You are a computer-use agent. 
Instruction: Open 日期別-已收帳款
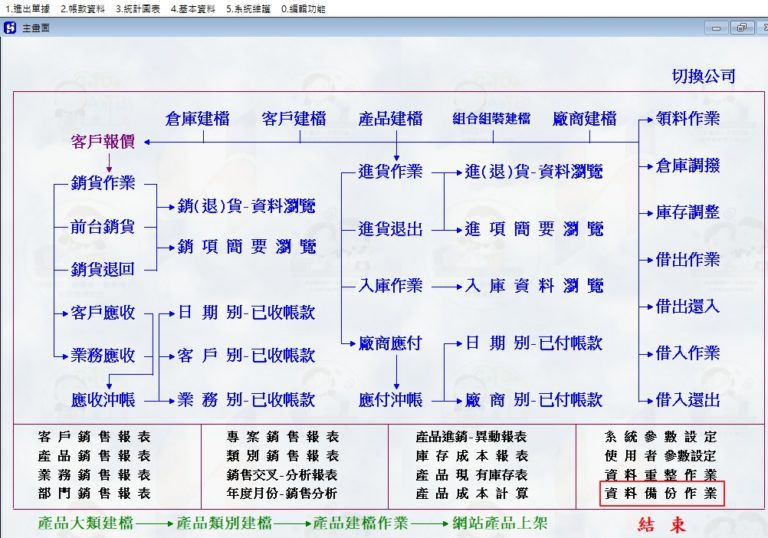click(246, 313)
